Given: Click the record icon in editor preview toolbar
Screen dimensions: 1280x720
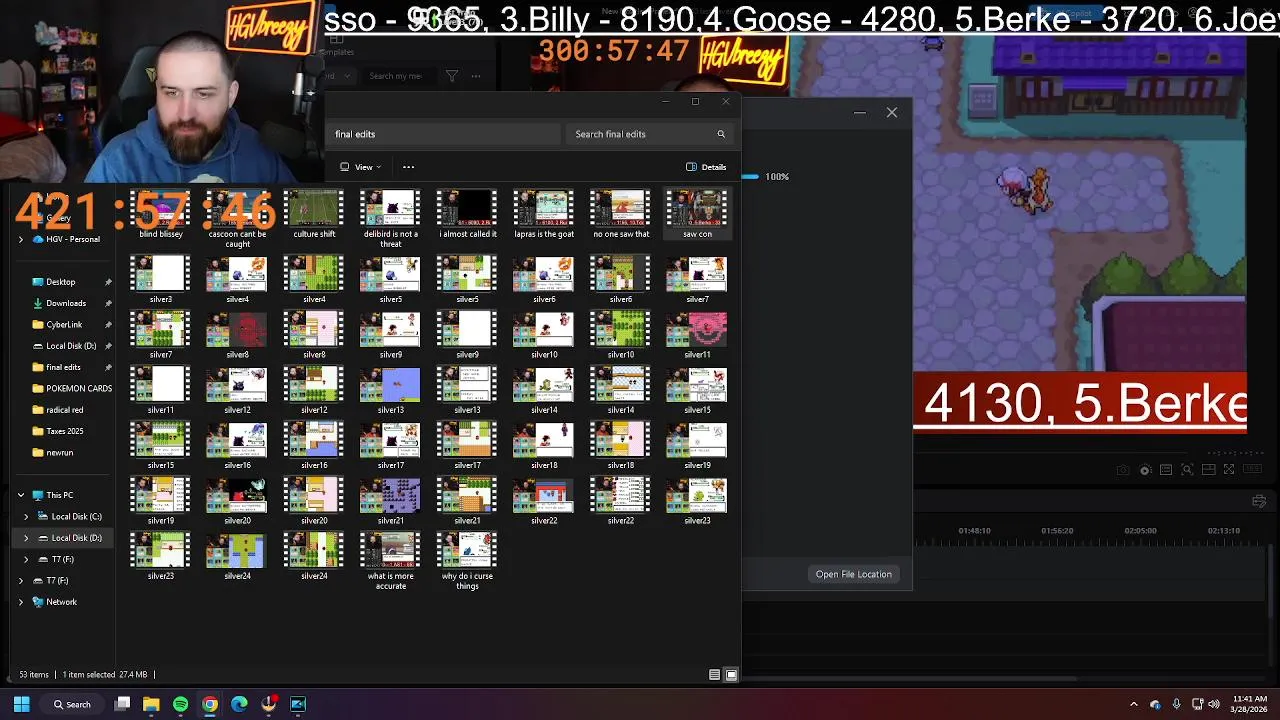Looking at the screenshot, I should [1145, 470].
